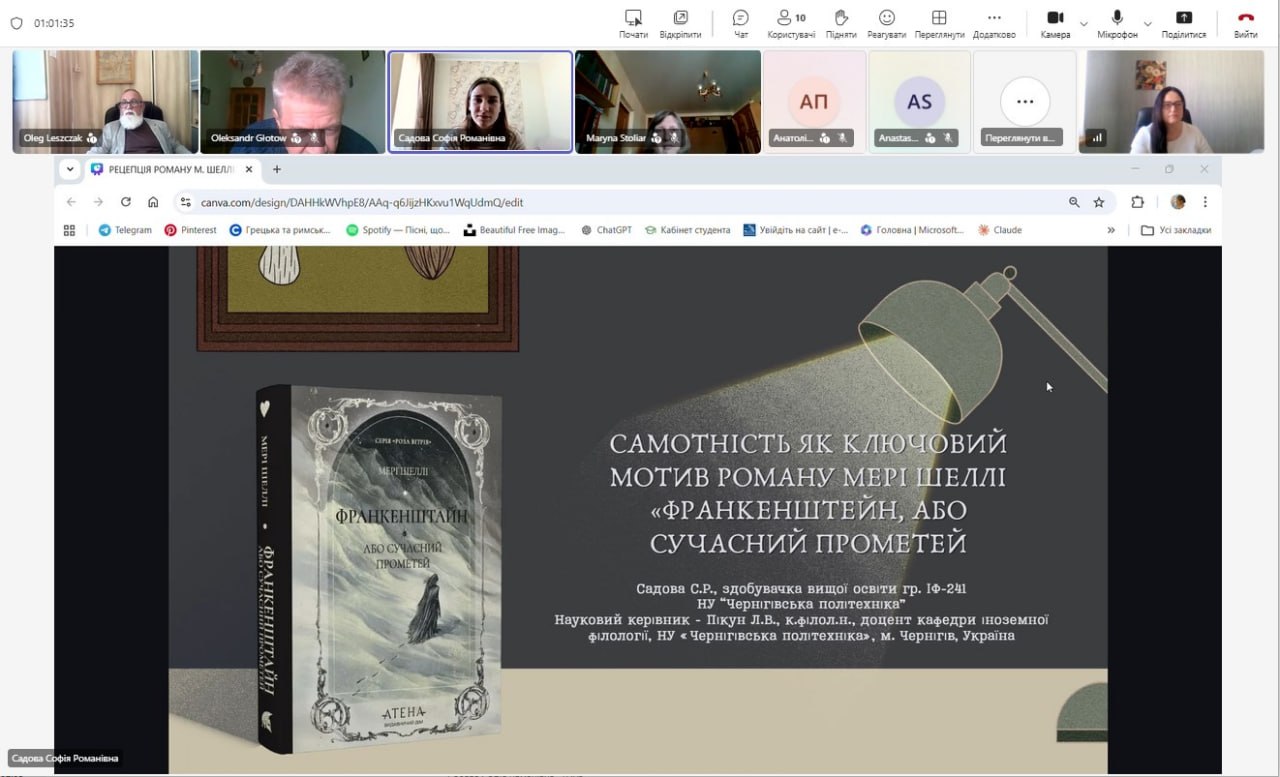The image size is (1280, 777).
Task: Open a new tab in shared Chrome
Action: 277,169
